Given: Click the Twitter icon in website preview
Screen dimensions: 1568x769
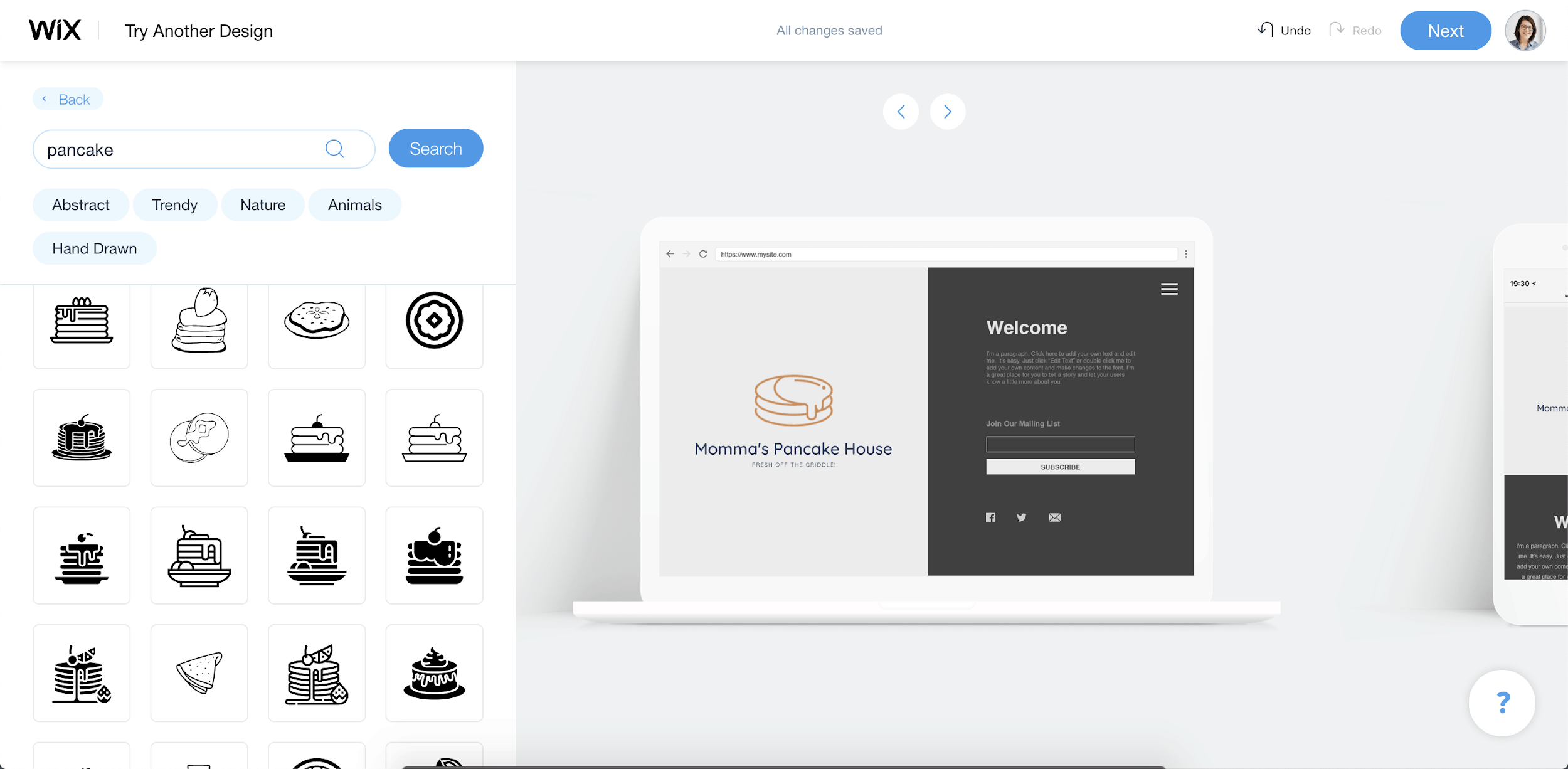Looking at the screenshot, I should tap(1021, 517).
